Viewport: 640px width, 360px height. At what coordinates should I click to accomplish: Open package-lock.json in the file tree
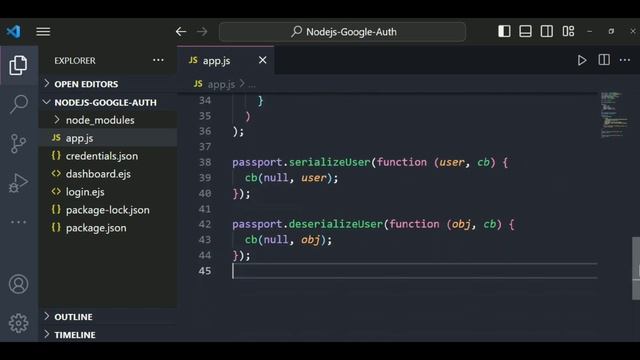tap(109, 210)
